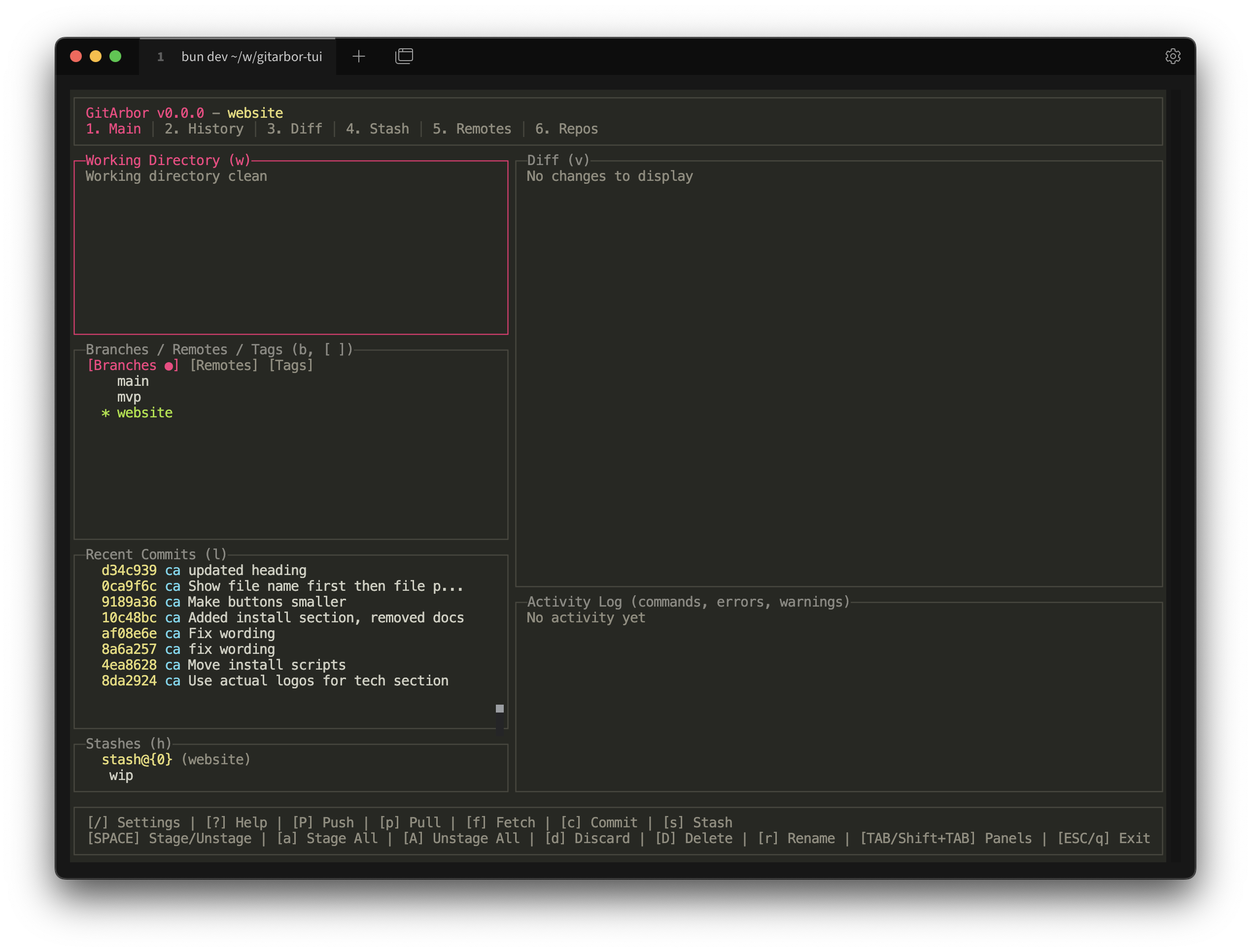Click the window panes icon beside the plus
Image resolution: width=1251 pixels, height=952 pixels.
point(404,56)
